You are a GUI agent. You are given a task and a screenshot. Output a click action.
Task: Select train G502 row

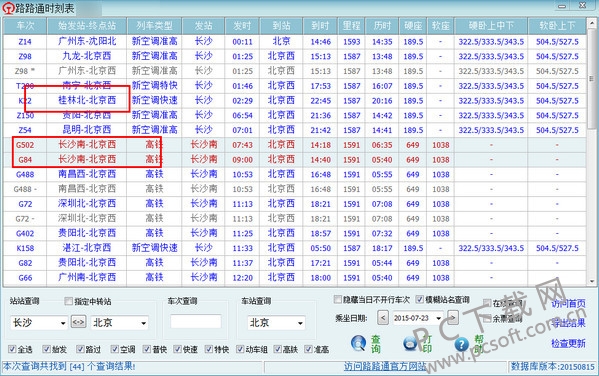[x=294, y=145]
